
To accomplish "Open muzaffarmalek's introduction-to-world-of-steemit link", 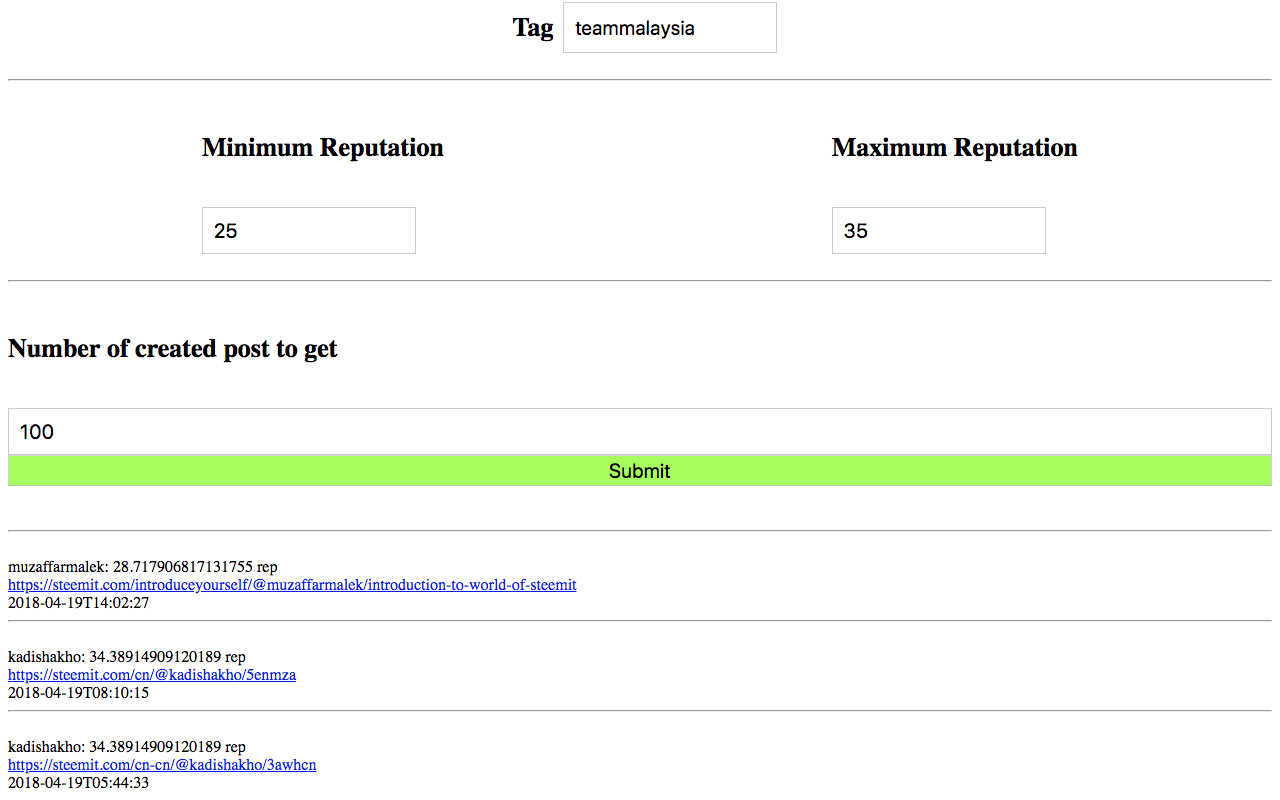I will click(292, 585).
